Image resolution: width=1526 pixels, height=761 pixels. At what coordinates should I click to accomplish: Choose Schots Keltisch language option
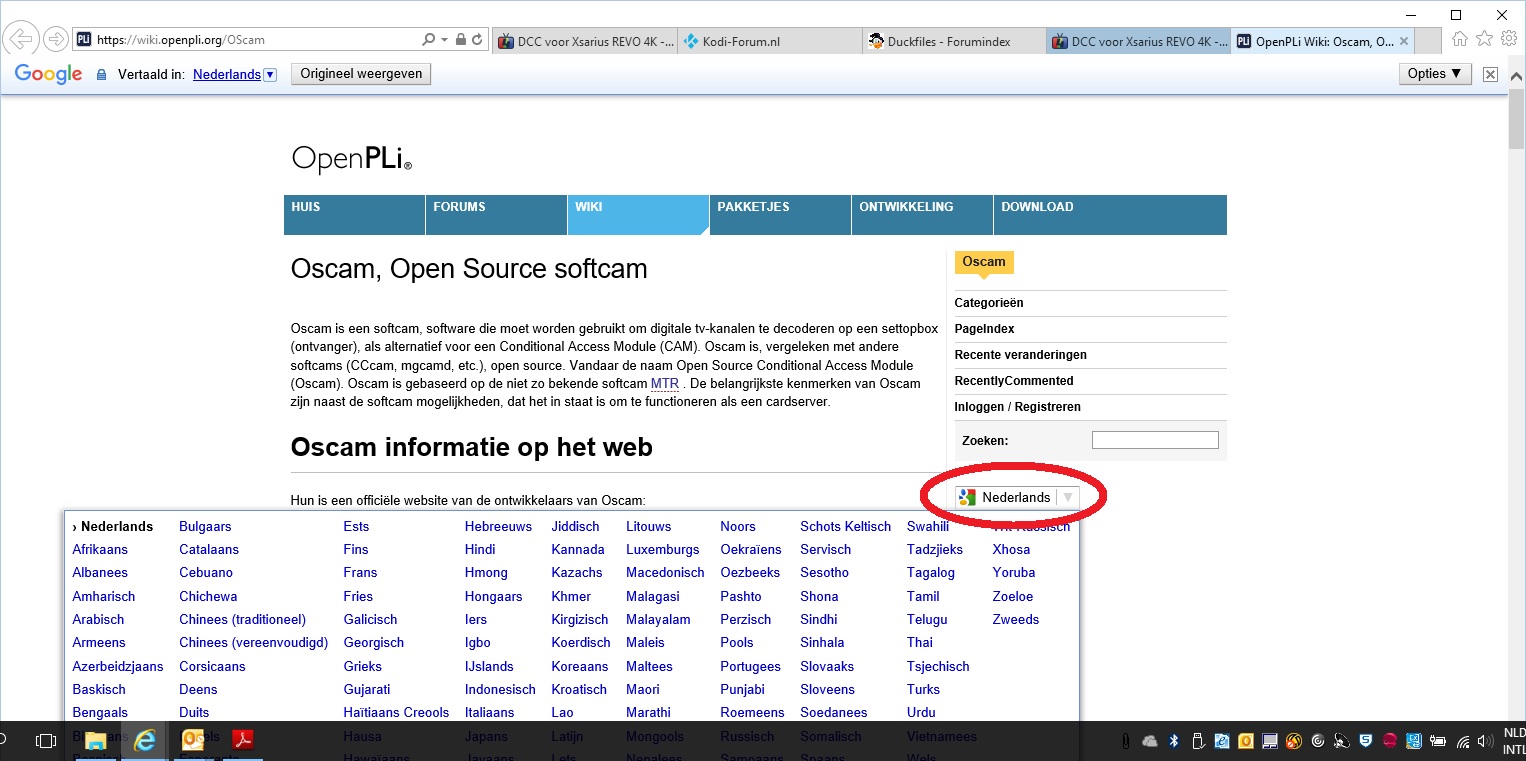(845, 526)
